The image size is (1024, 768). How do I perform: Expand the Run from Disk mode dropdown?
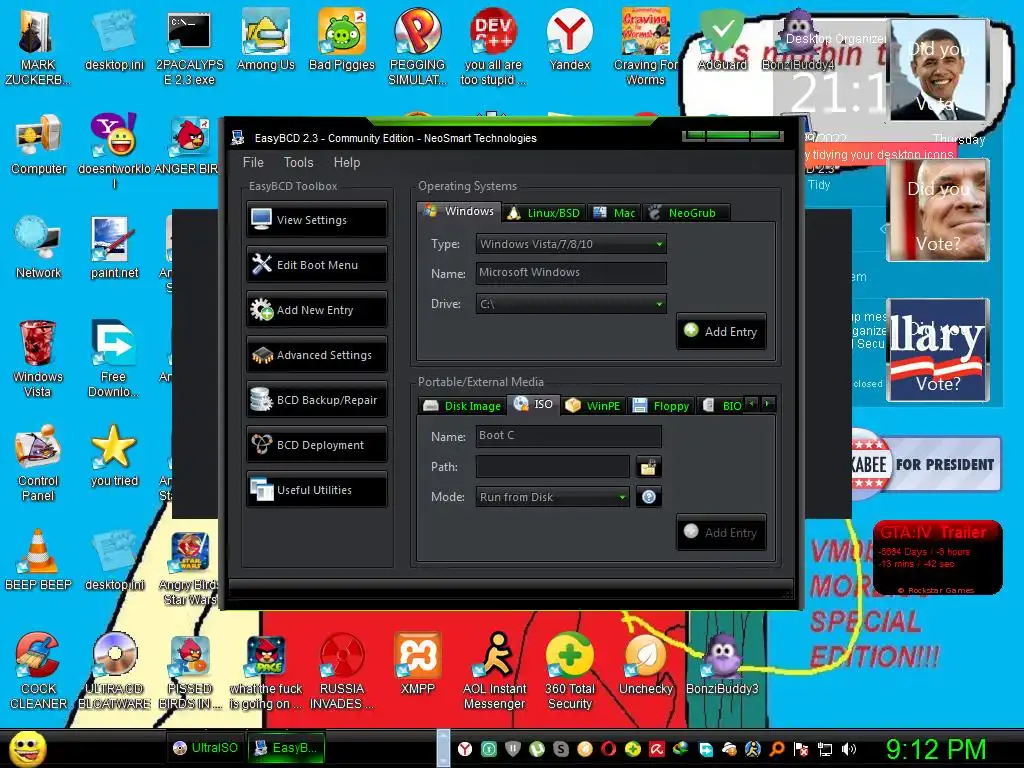pos(552,497)
